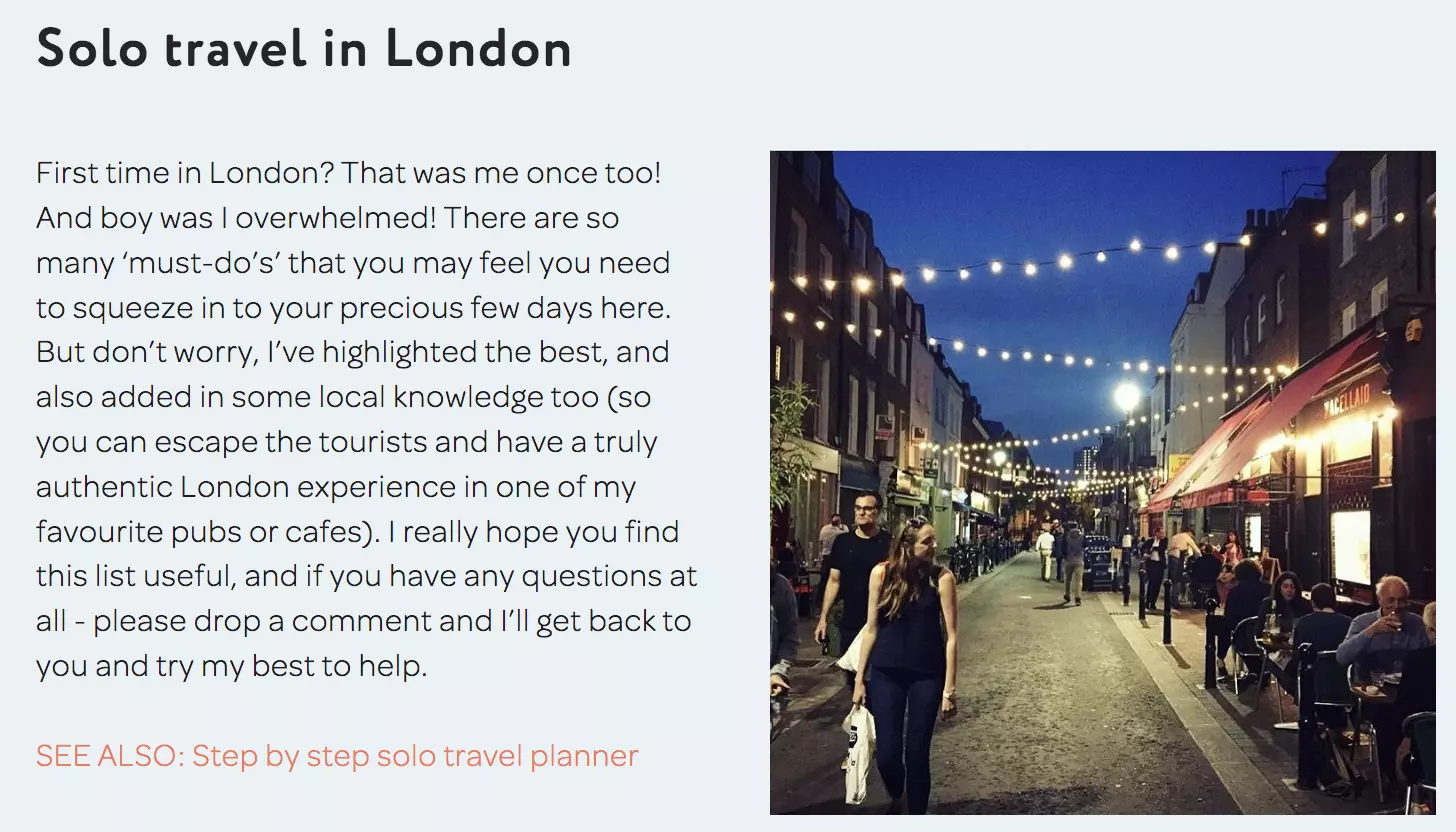Click the word 'SEE ALSO:' in the link
Image resolution: width=1456 pixels, height=832 pixels.
[110, 756]
